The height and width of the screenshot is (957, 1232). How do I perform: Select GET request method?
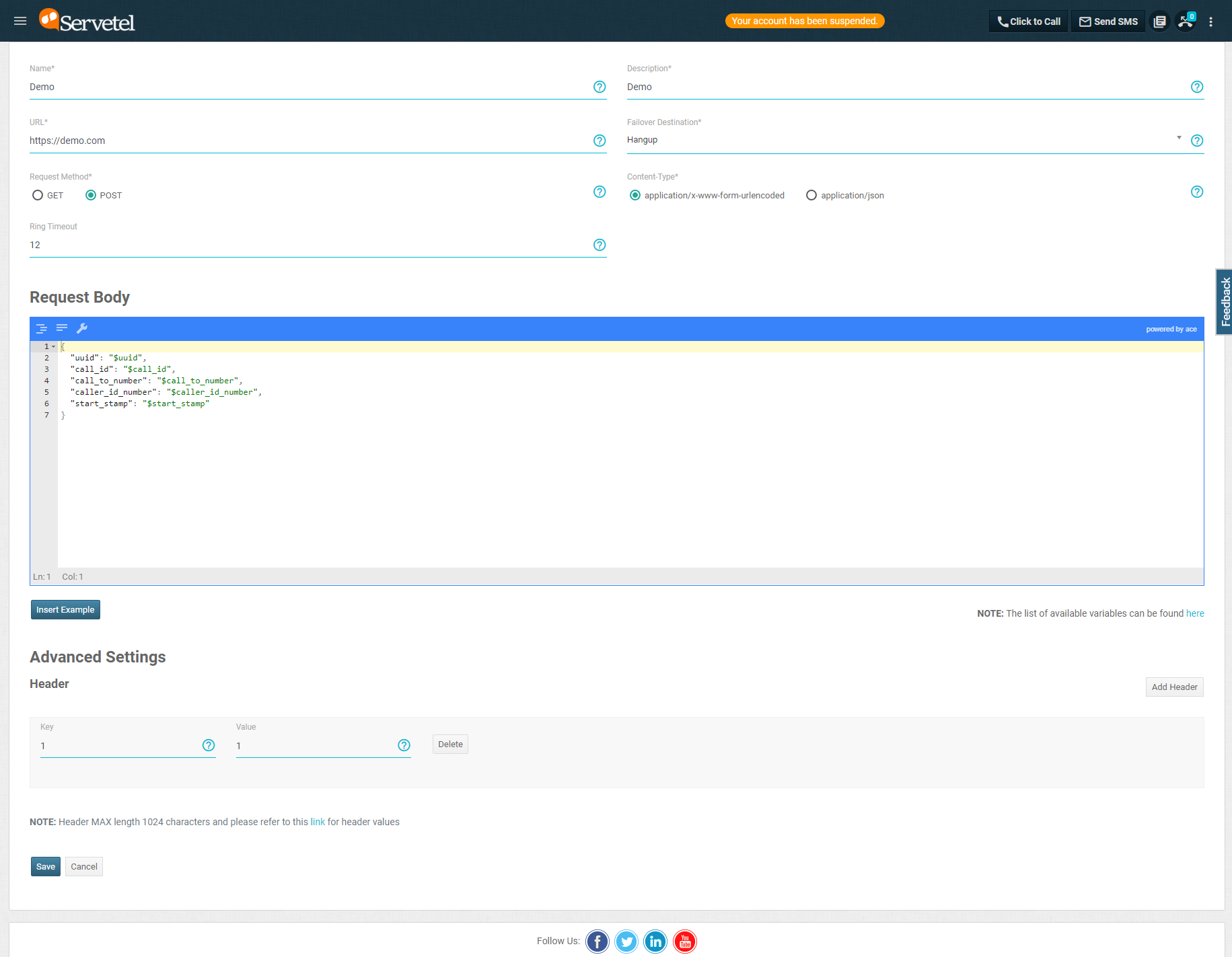click(x=38, y=195)
